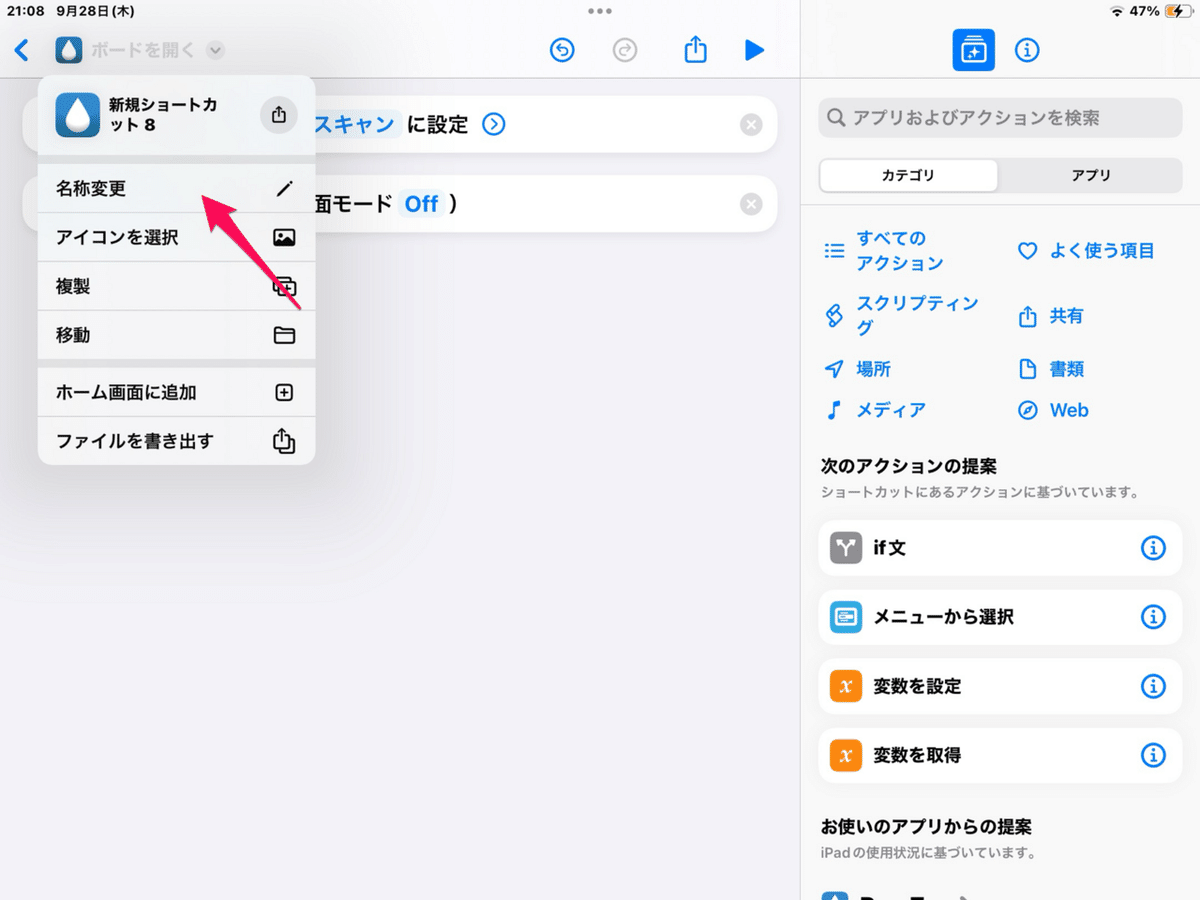
Task: Tap the 次のアクションの提案 heading
Action: coord(909,467)
